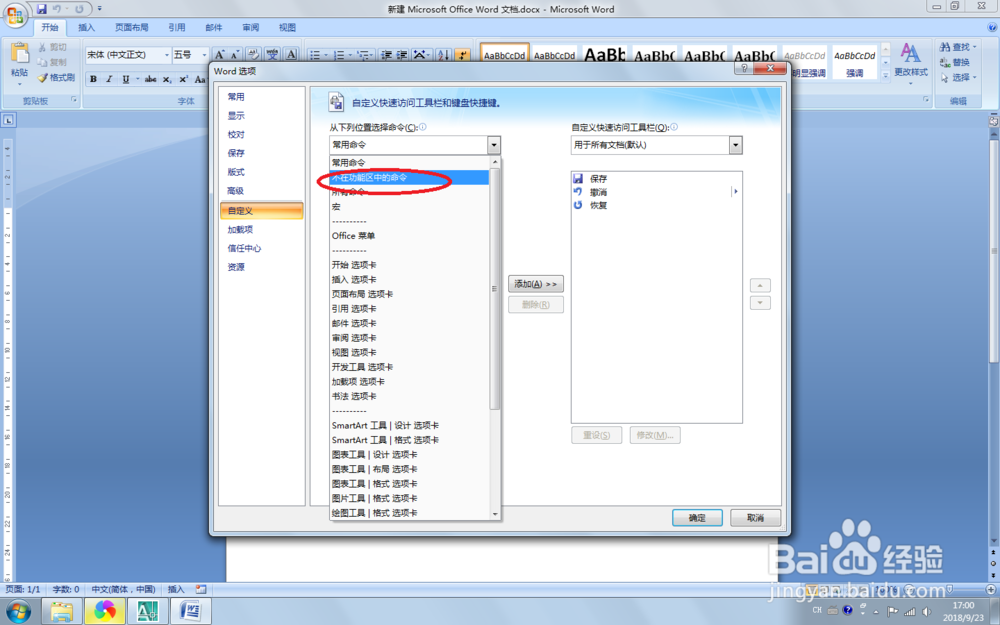Click the Clear Formatting eraser icon
The image size is (1000, 625).
pyautogui.click(x=253, y=55)
